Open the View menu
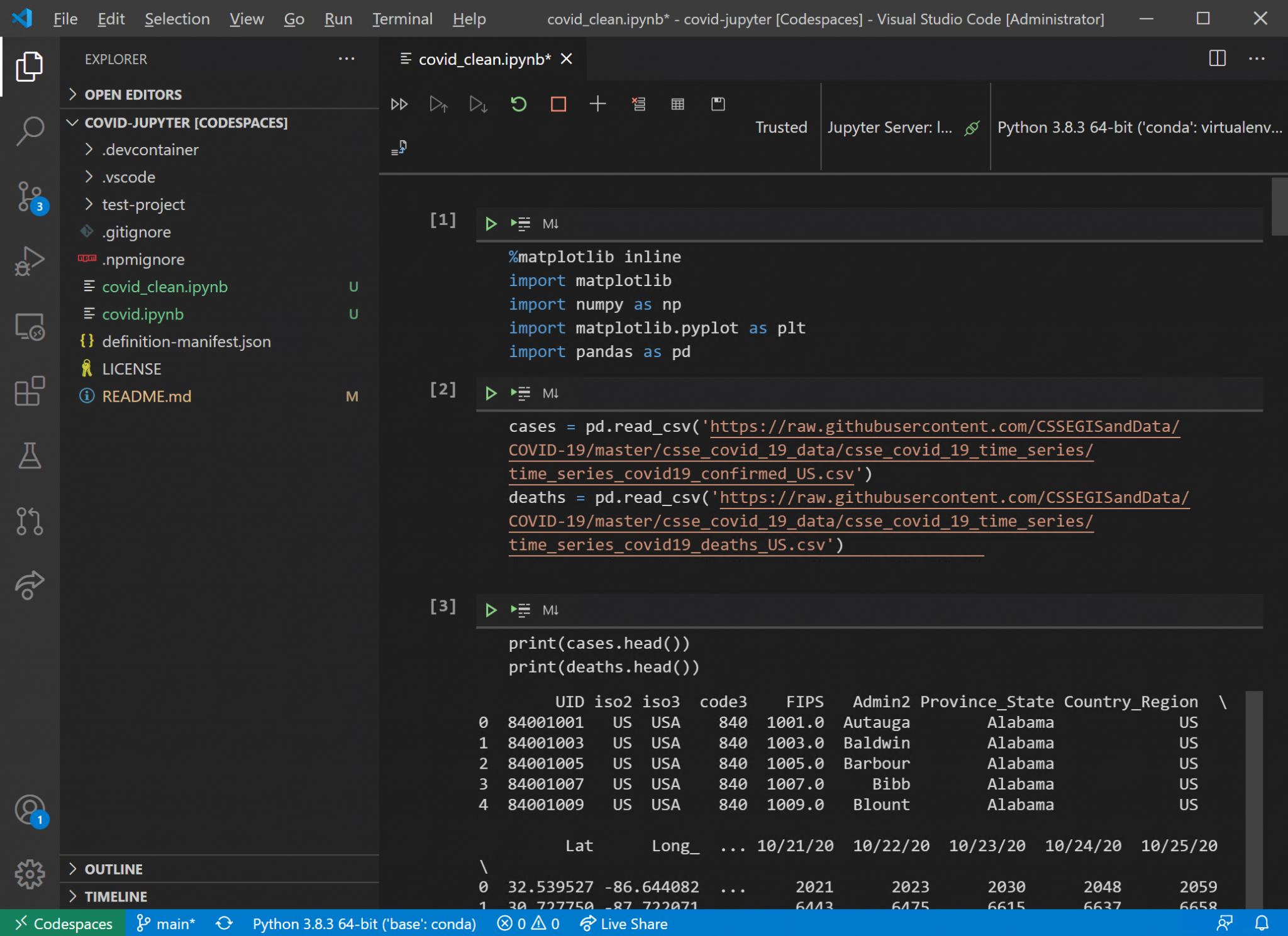This screenshot has width=1288, height=936. (x=247, y=19)
